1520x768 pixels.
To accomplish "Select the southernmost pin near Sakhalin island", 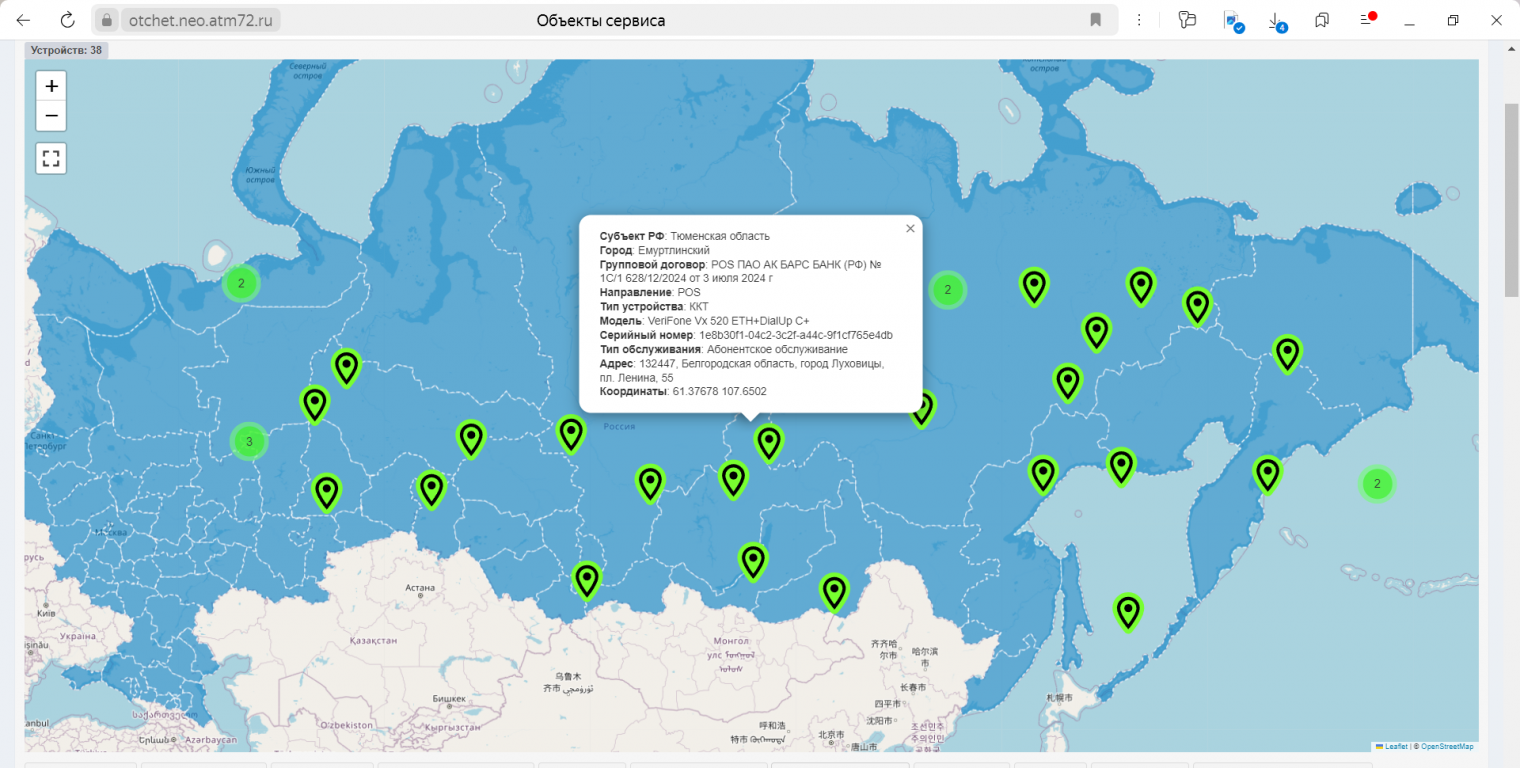I will coord(1128,611).
